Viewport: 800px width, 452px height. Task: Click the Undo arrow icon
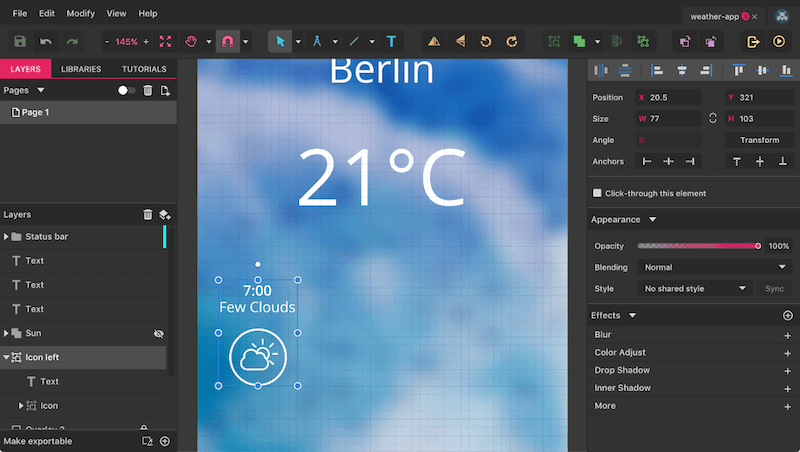pyautogui.click(x=46, y=42)
